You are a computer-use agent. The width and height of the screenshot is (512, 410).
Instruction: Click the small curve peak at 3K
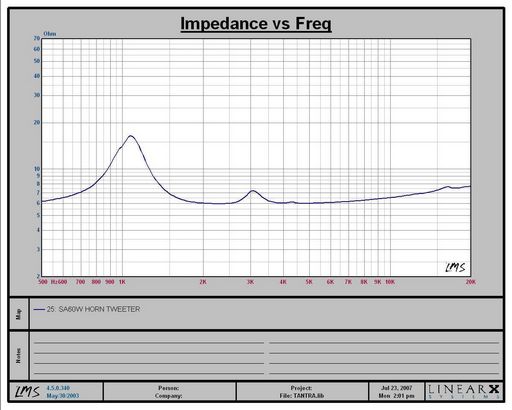(252, 191)
